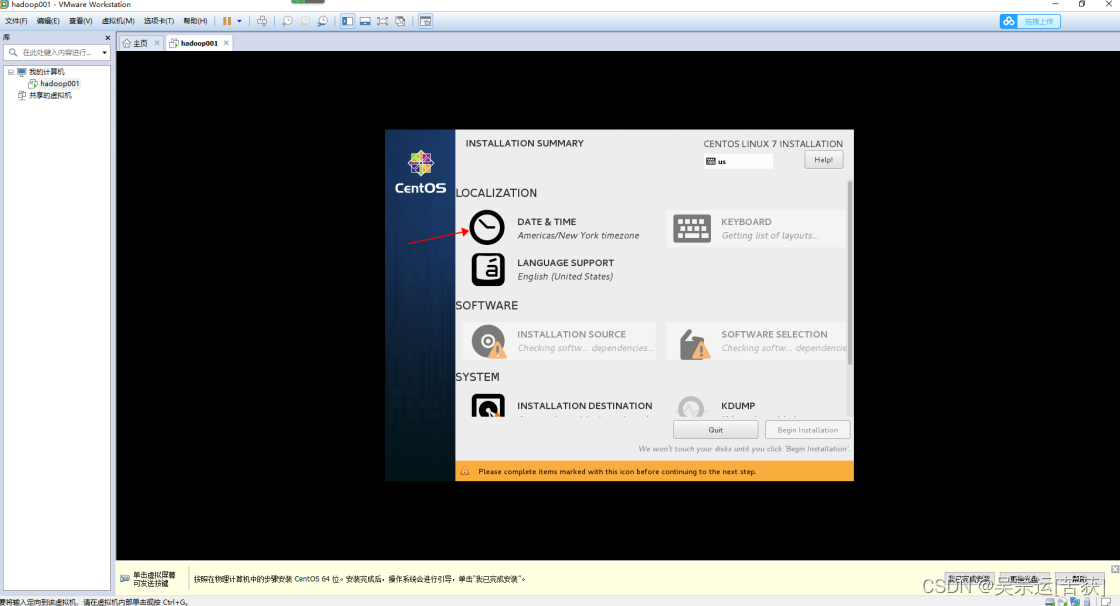1120x606 pixels.
Task: Collapse the 我的计算机 tree node
Action: [x=11, y=72]
